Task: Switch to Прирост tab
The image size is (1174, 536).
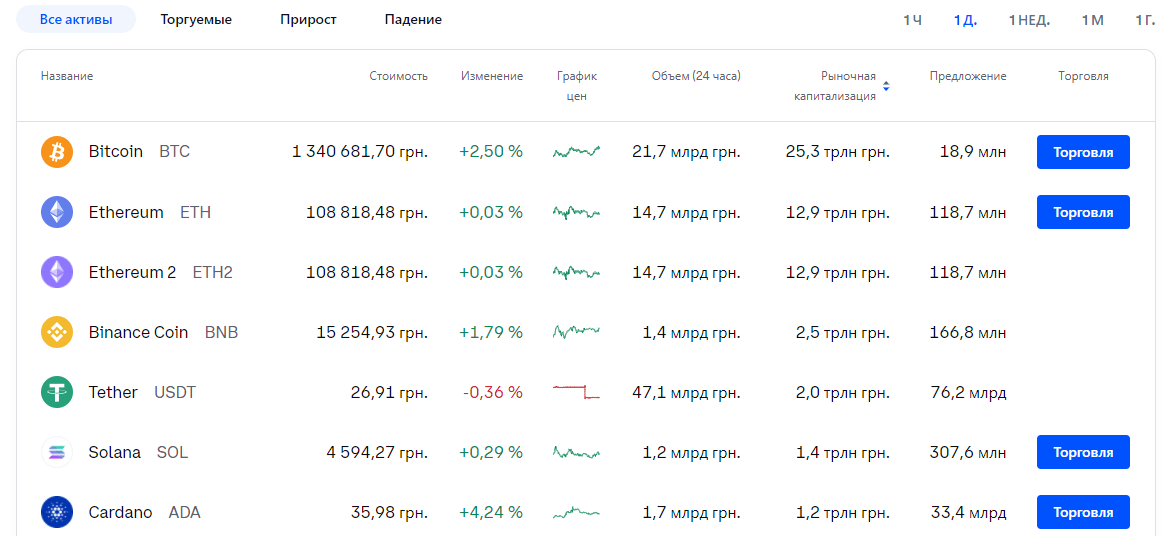Action: pyautogui.click(x=308, y=19)
